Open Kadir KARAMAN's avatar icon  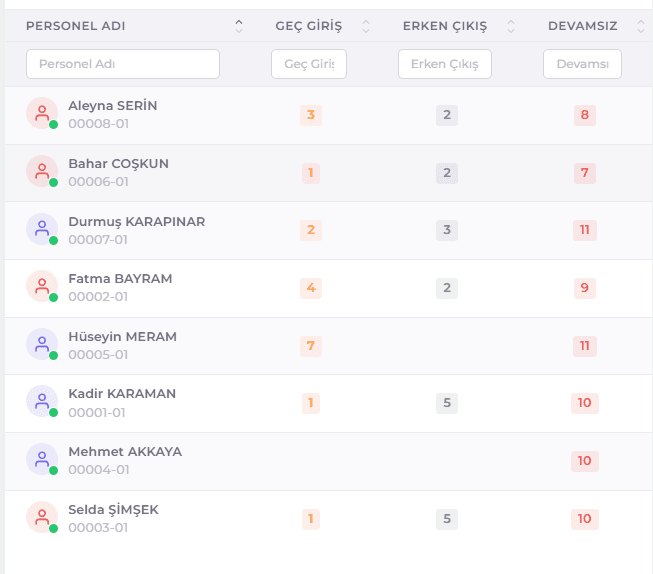point(42,401)
